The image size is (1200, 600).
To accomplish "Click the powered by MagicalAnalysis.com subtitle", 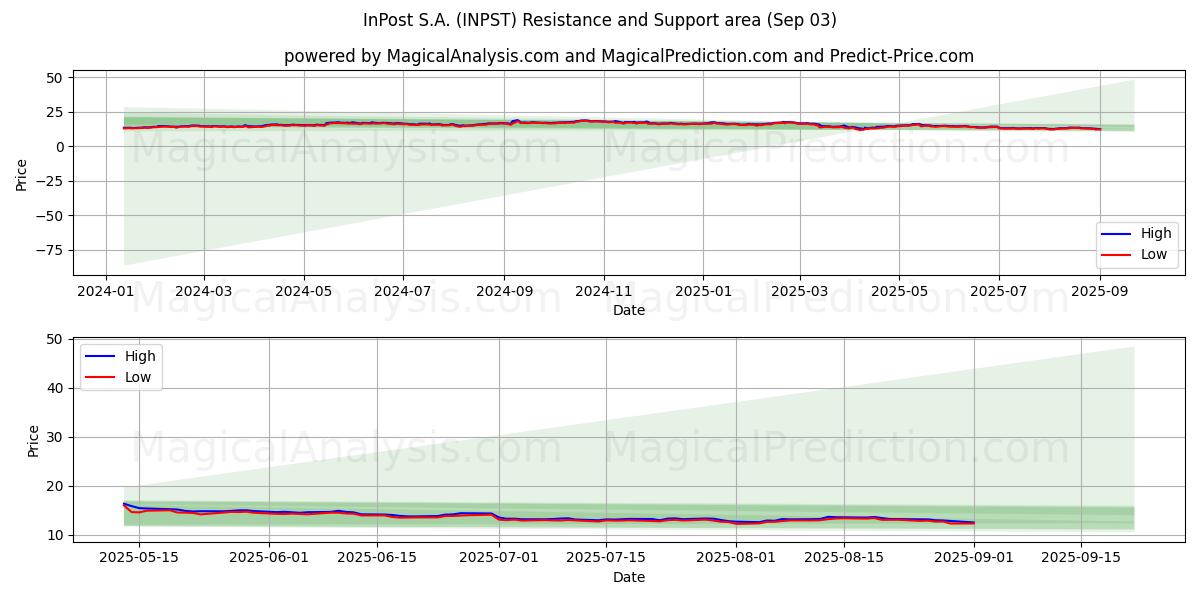I will [x=628, y=56].
